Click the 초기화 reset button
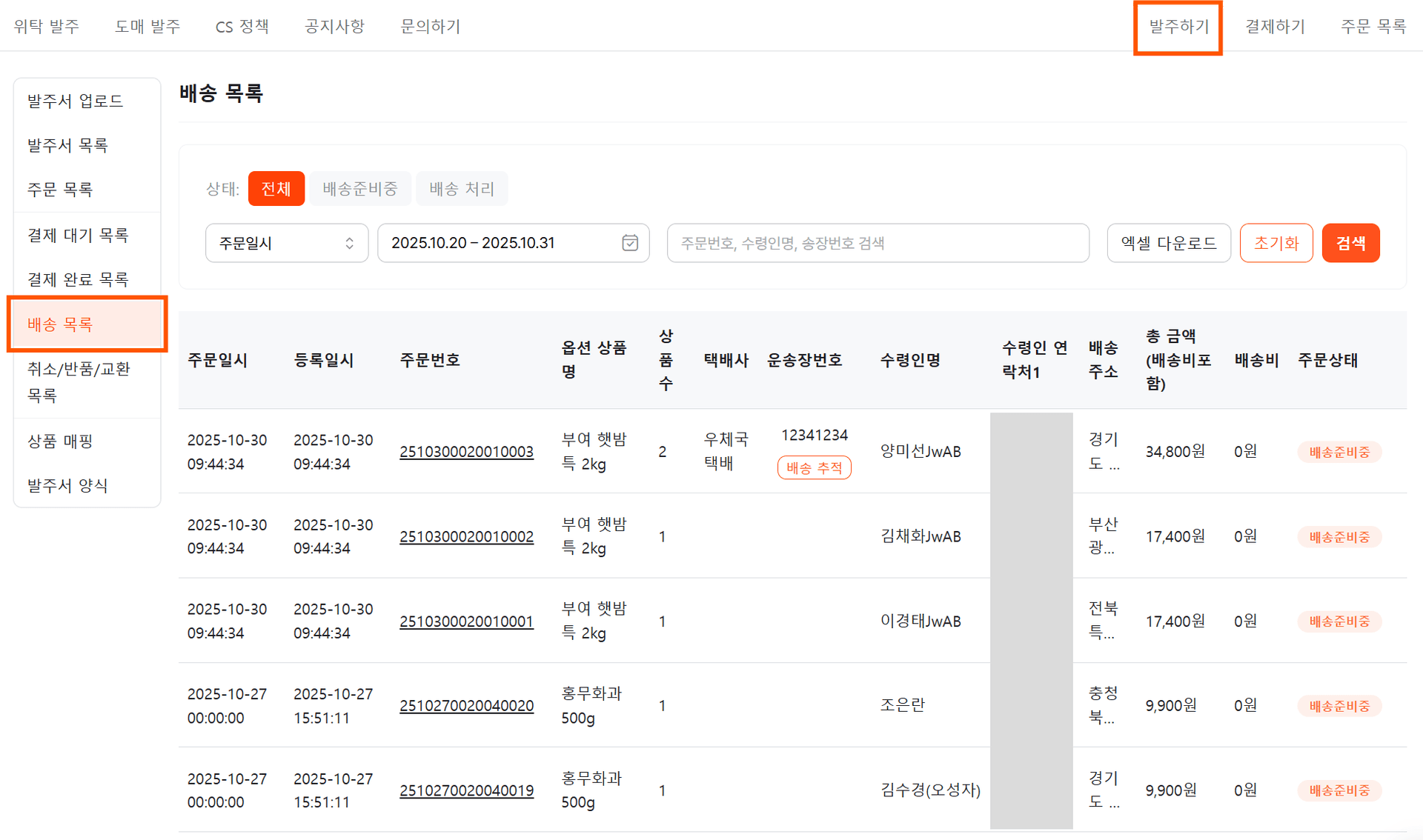Image resolution: width=1423 pixels, height=840 pixels. click(x=1276, y=242)
